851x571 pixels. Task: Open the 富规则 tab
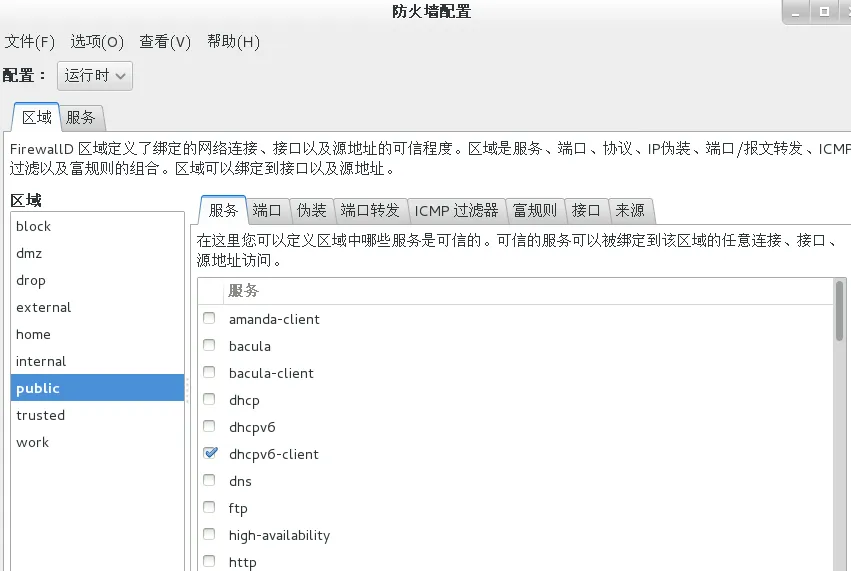535,210
